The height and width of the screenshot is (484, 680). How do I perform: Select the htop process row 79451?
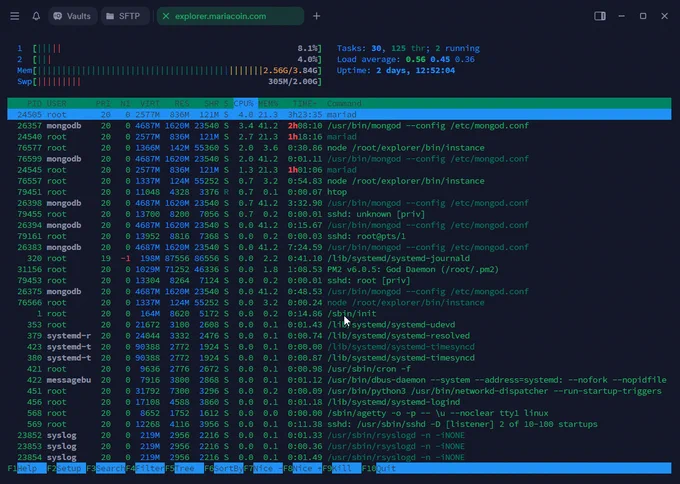coord(339,192)
